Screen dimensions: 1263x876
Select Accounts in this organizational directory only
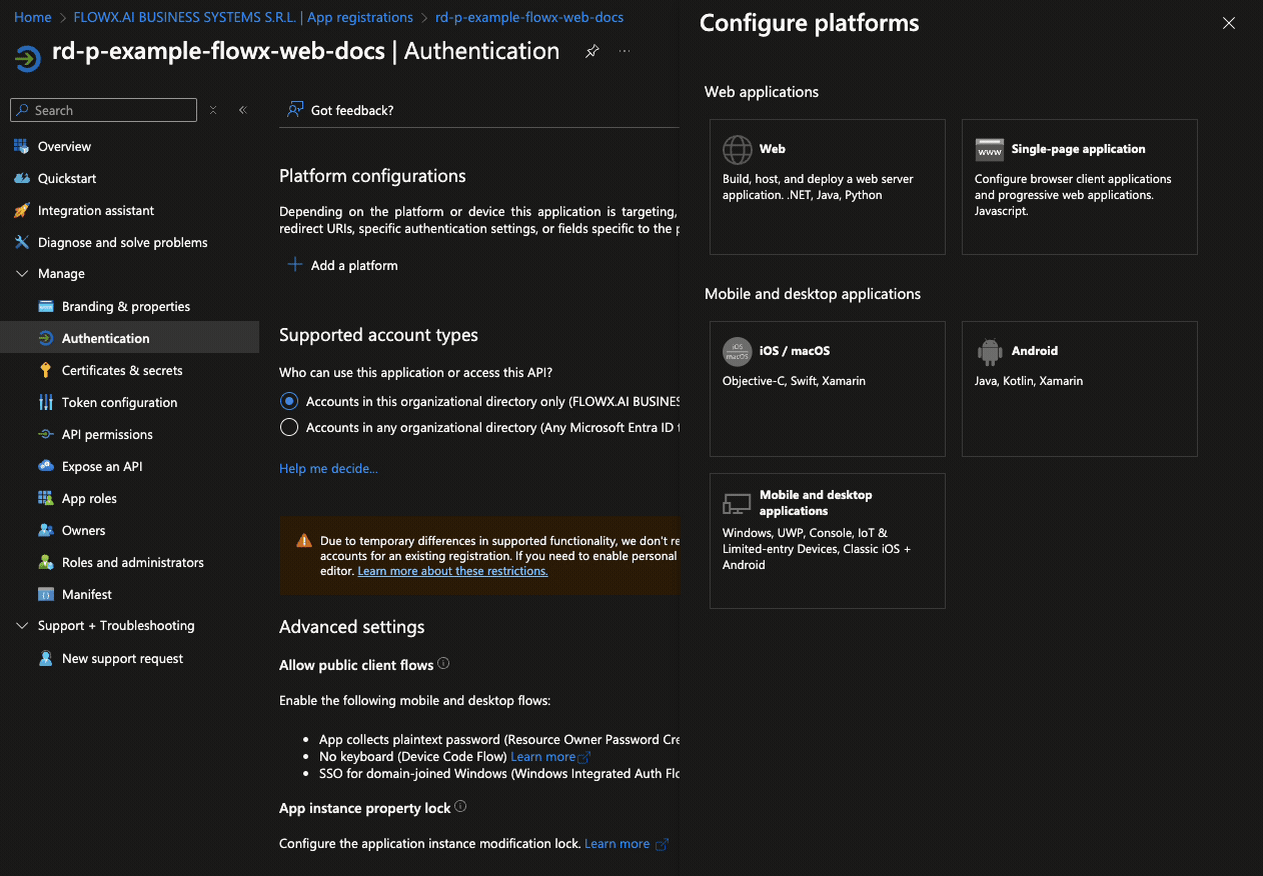click(289, 401)
